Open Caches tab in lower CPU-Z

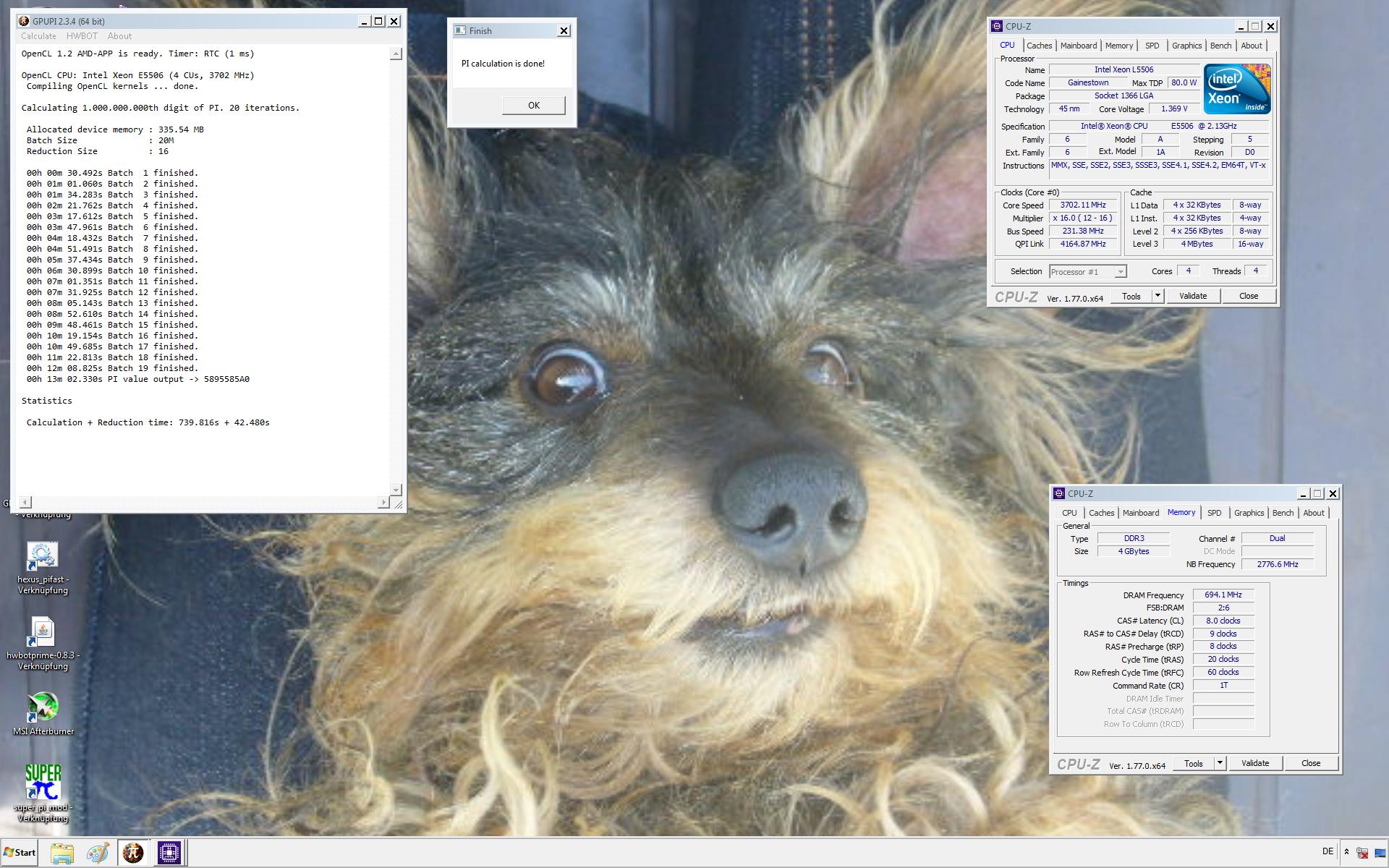pyautogui.click(x=1101, y=513)
